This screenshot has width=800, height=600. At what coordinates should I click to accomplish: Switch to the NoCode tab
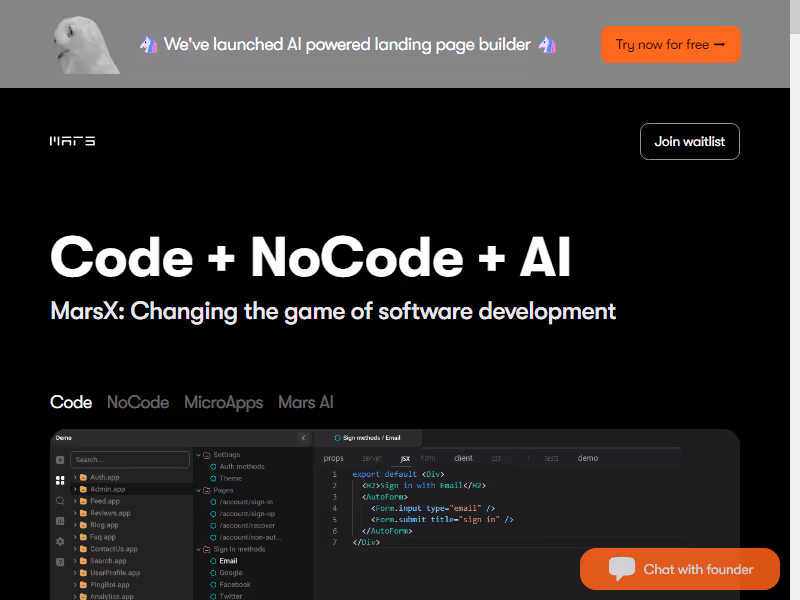tap(138, 403)
